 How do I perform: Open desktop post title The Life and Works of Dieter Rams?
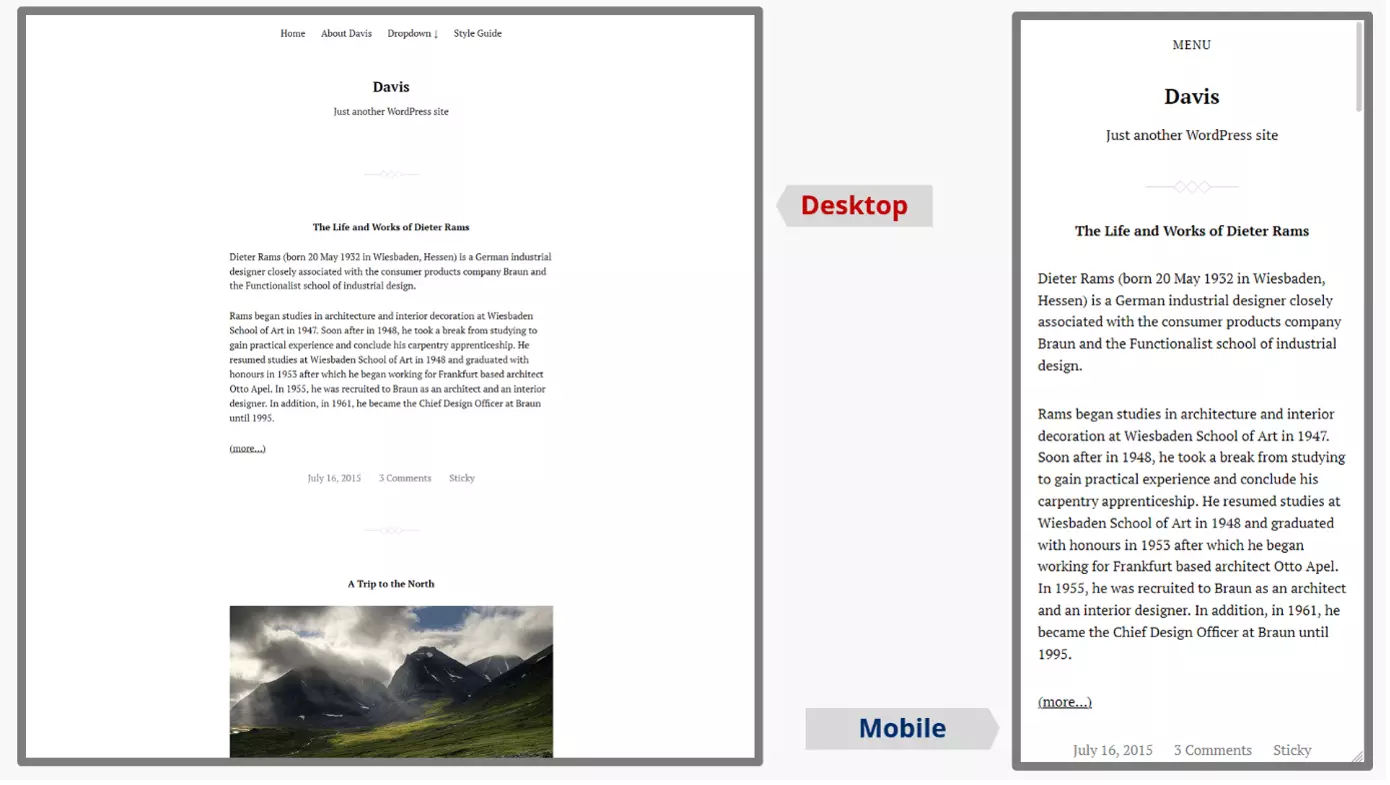(x=391, y=227)
